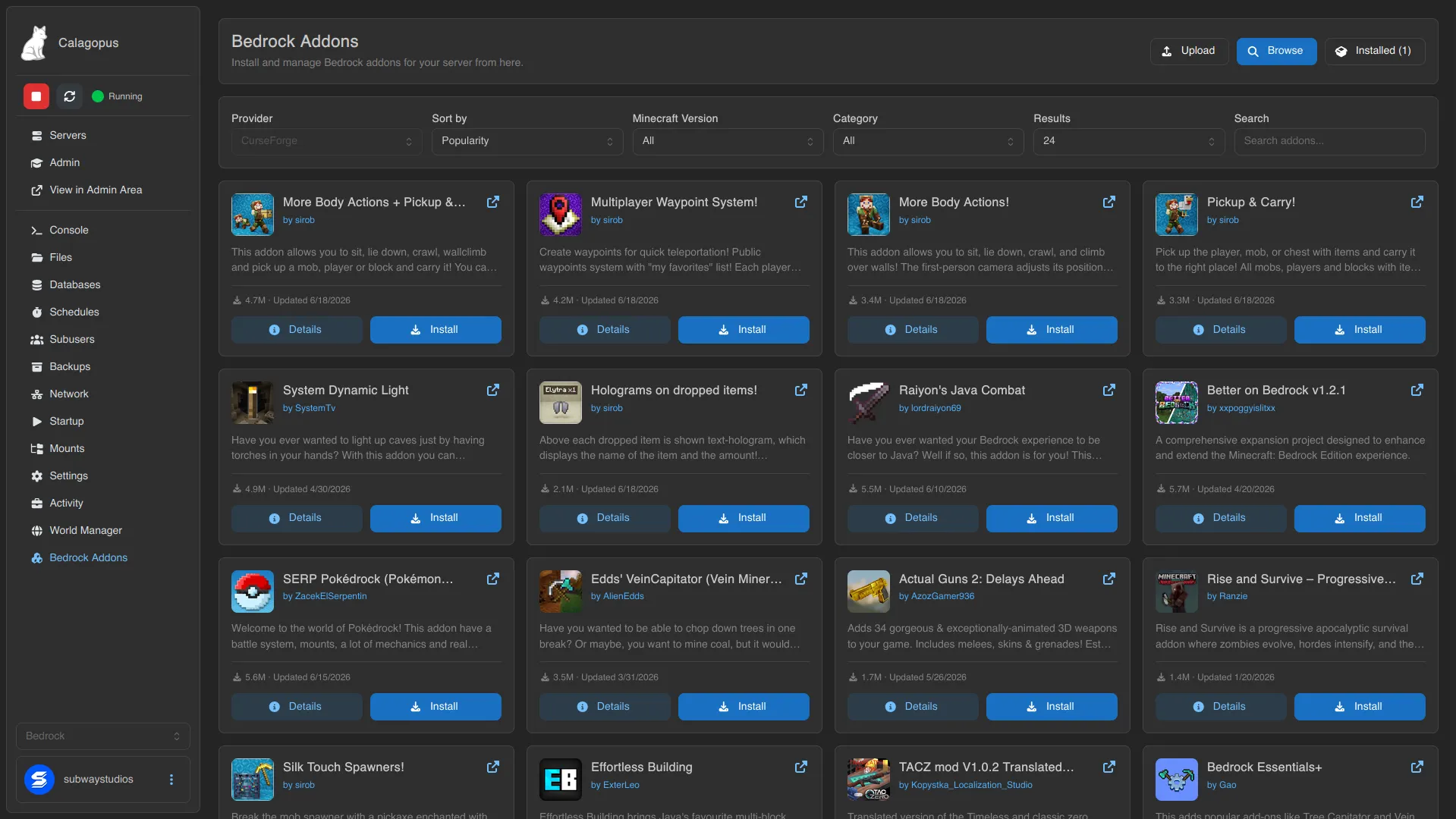Image resolution: width=1456 pixels, height=819 pixels.
Task: Expand the Category dropdown
Action: 929,141
